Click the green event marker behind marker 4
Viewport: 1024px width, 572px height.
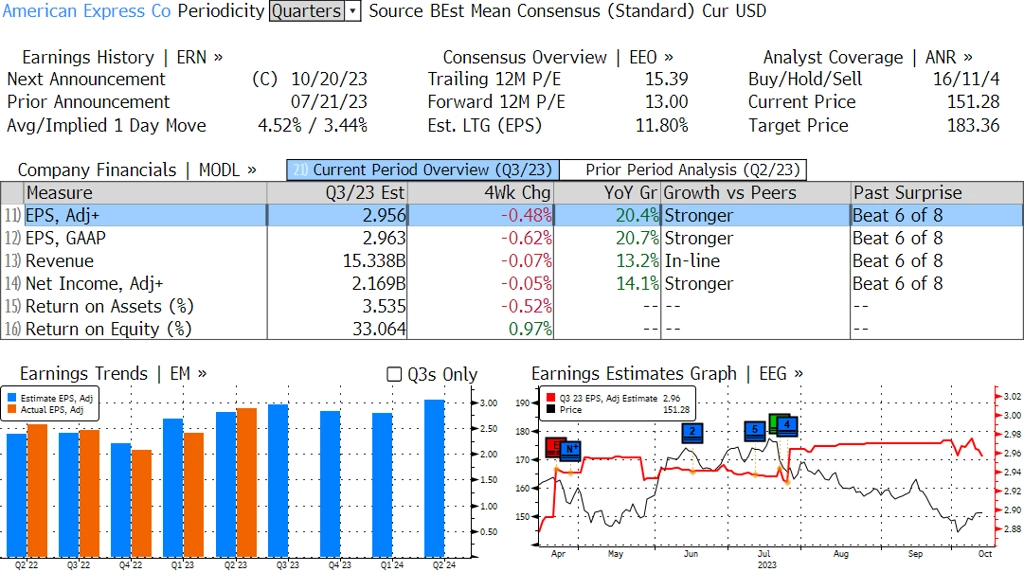(x=774, y=423)
